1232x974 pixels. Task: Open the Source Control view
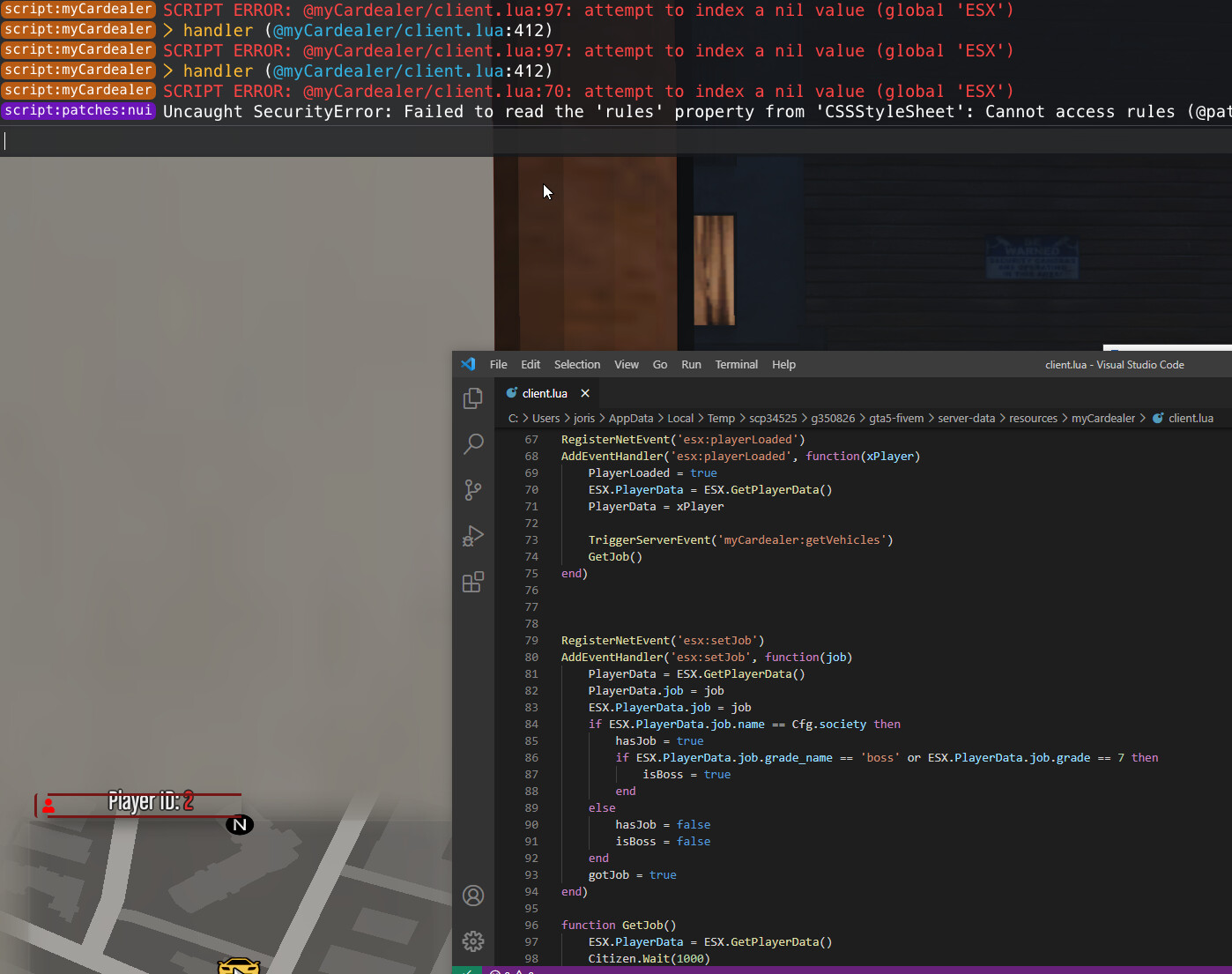473,490
